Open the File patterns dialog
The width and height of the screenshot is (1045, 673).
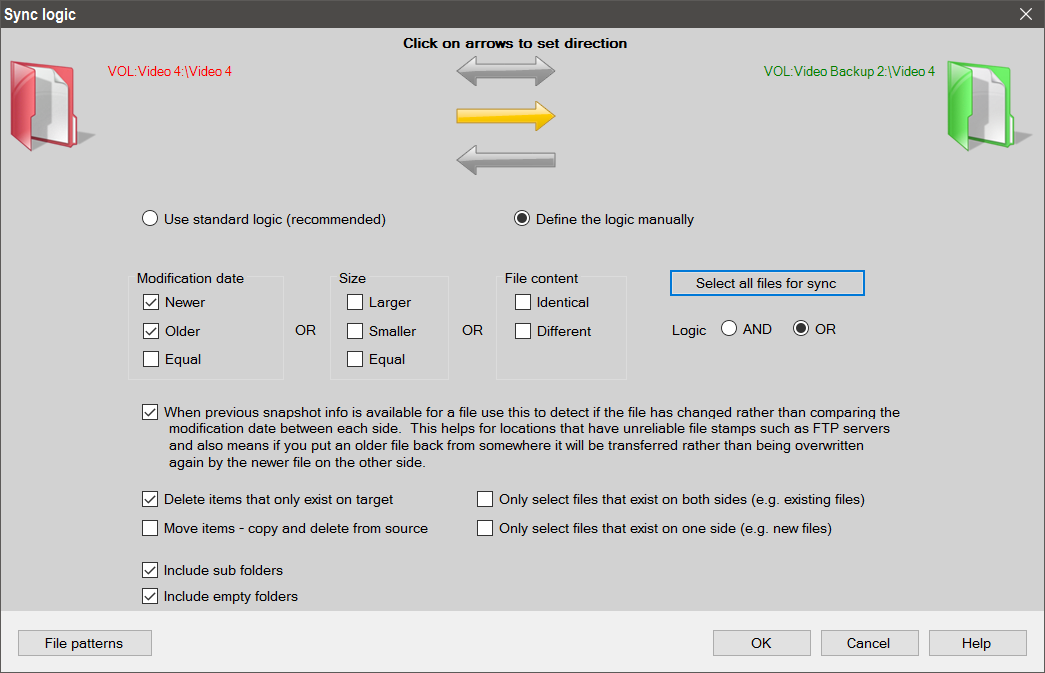tap(84, 643)
